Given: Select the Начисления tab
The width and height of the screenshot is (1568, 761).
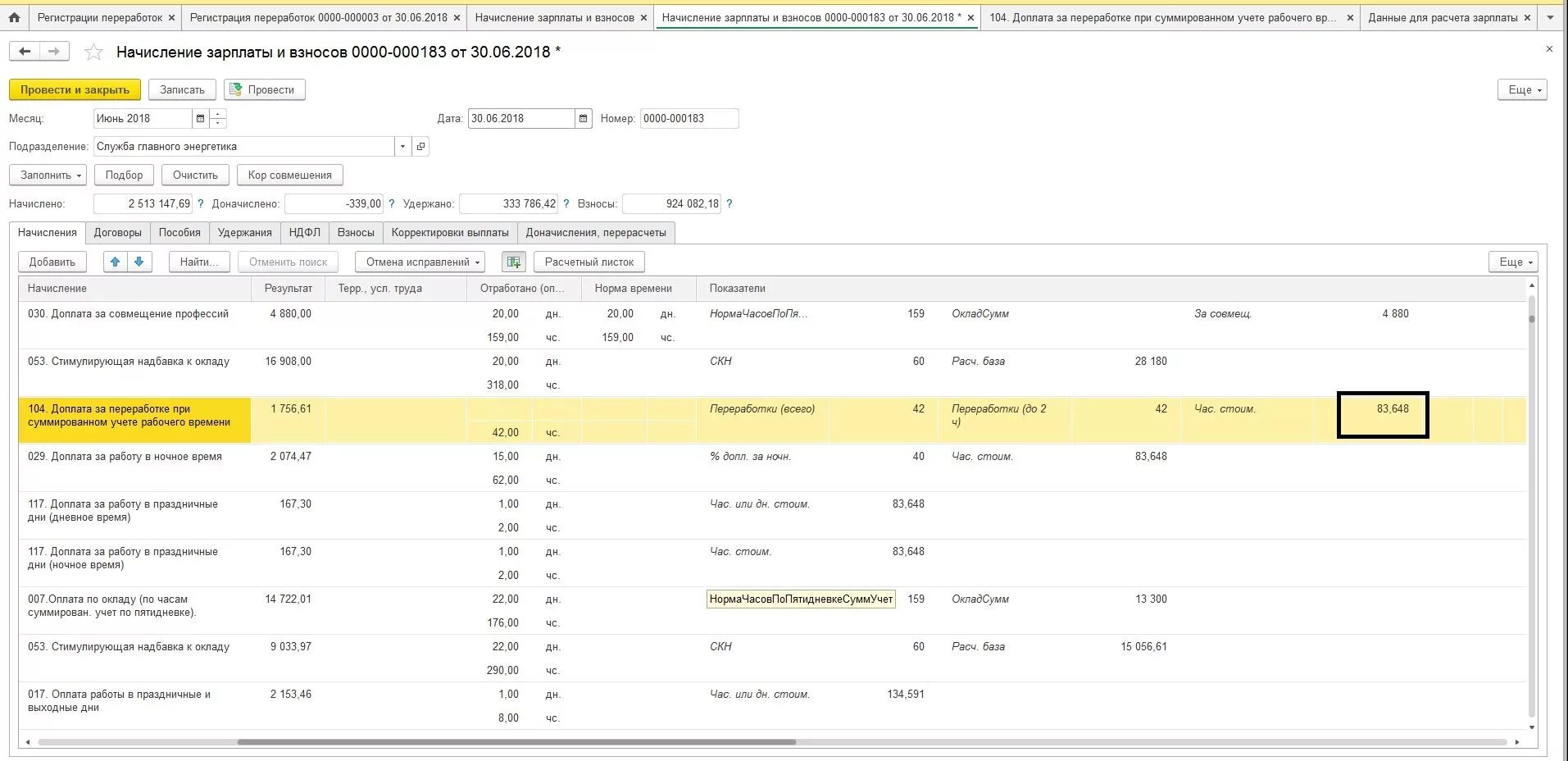Looking at the screenshot, I should click(x=48, y=232).
